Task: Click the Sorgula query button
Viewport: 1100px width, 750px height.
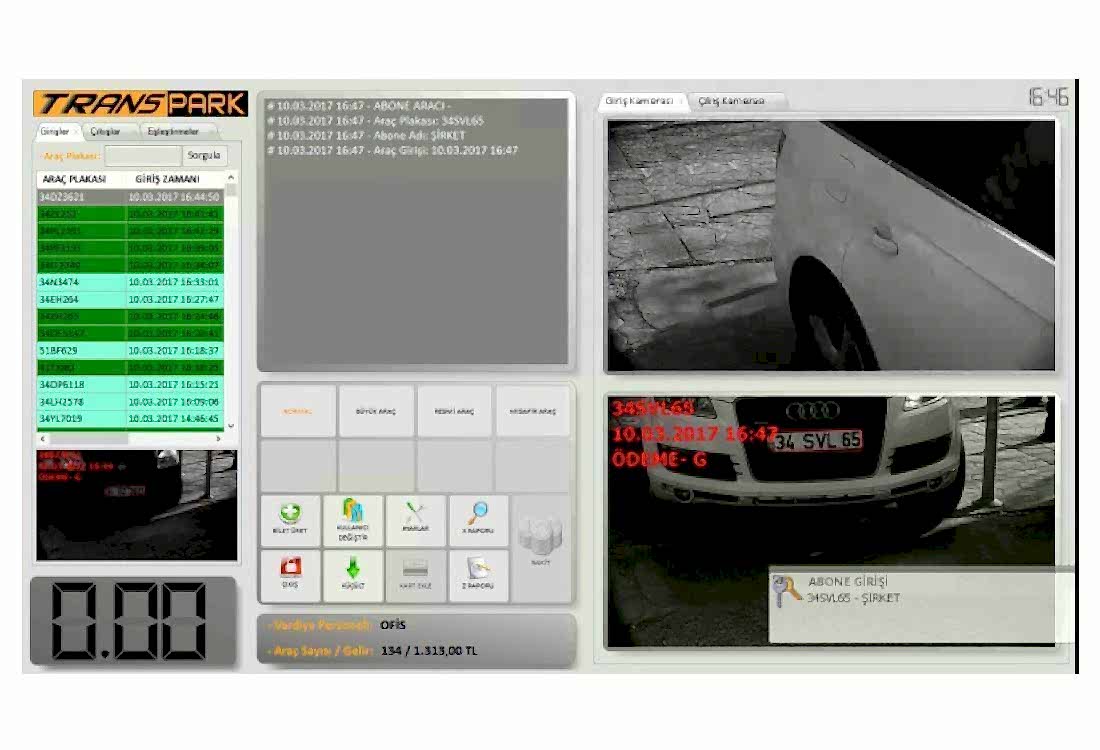Action: point(204,155)
